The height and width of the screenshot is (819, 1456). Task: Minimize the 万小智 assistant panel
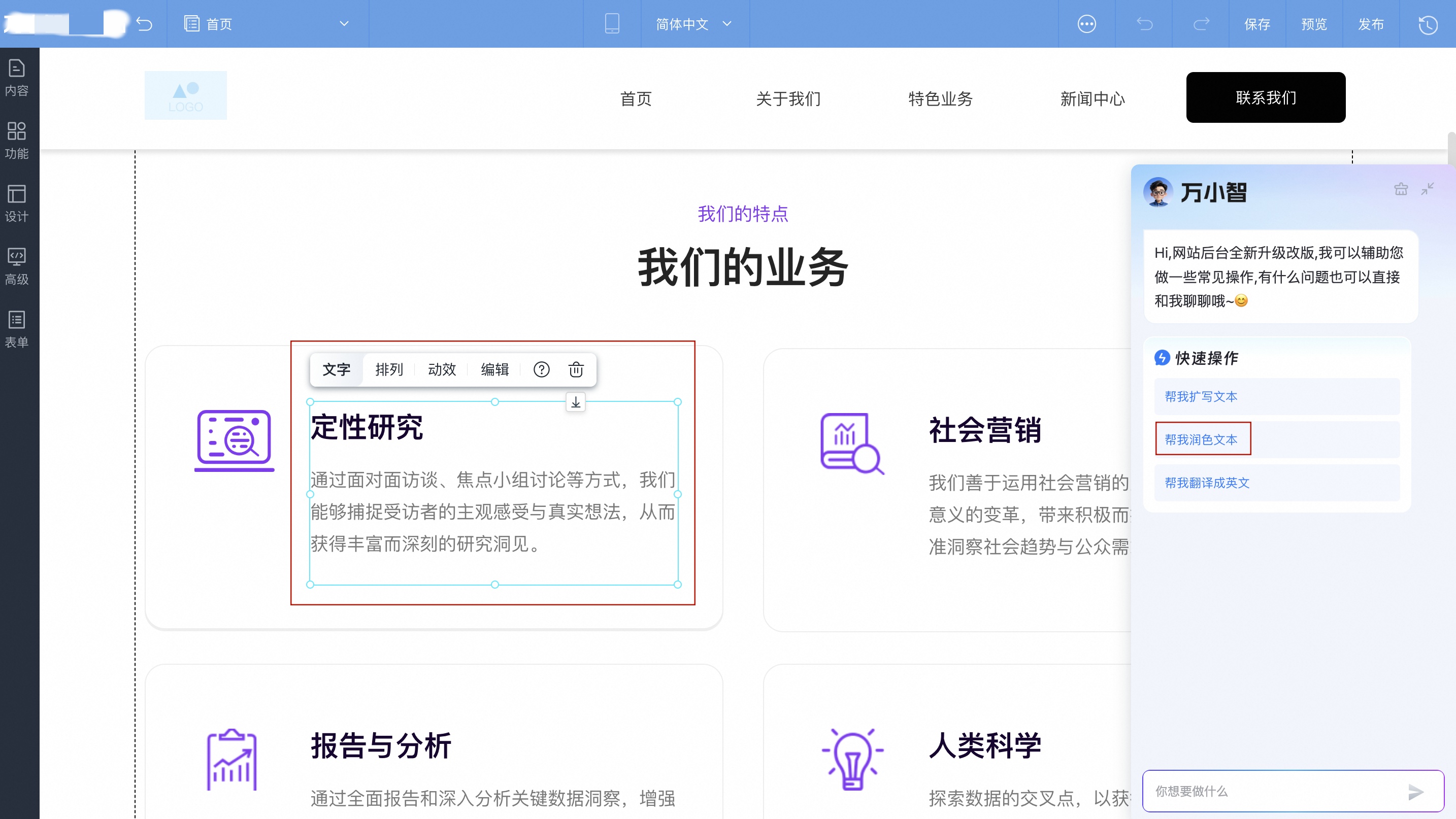click(1428, 189)
